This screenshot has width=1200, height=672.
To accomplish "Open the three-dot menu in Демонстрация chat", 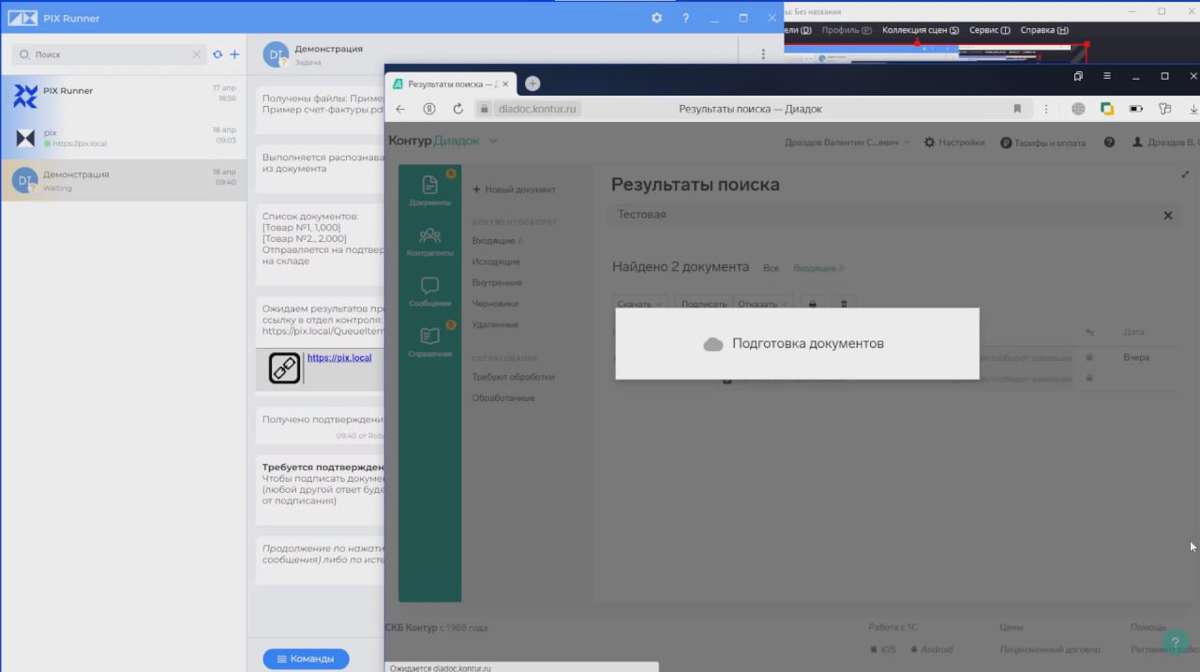I will [763, 54].
